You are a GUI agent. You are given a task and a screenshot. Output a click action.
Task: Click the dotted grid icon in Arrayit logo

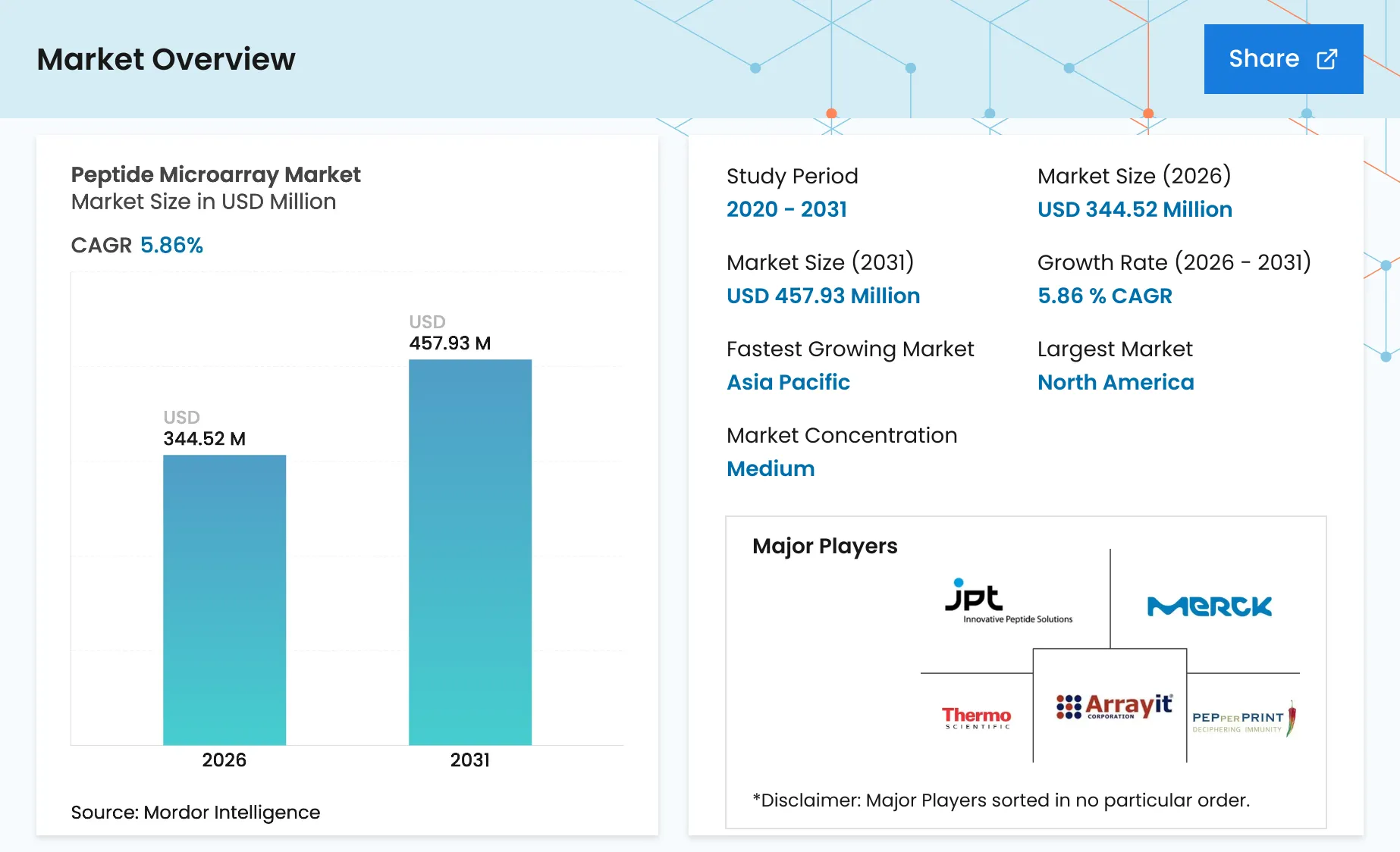(x=1069, y=705)
